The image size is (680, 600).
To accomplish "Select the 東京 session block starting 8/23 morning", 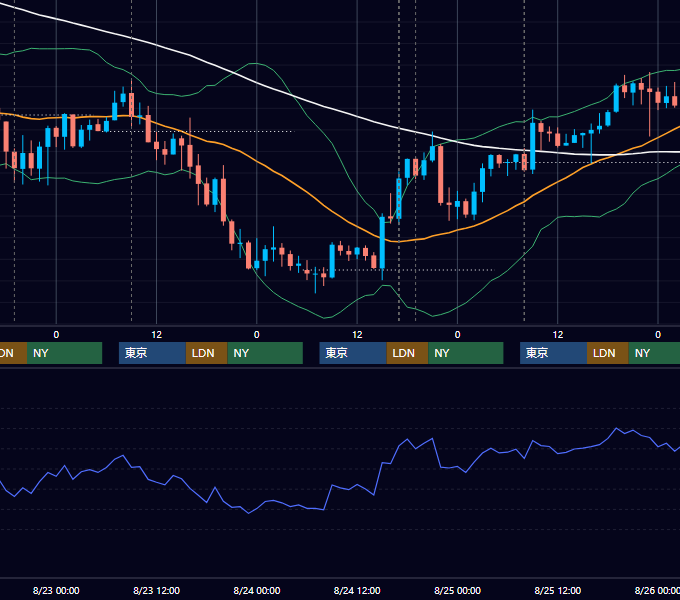I will click(152, 353).
